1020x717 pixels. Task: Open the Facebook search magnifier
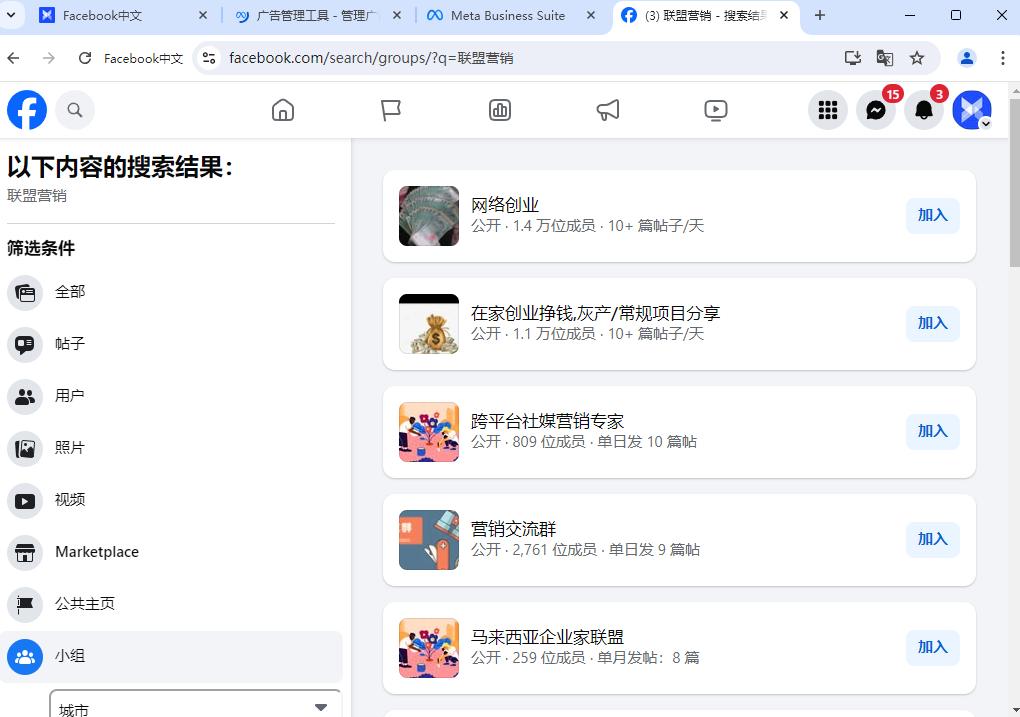[75, 110]
